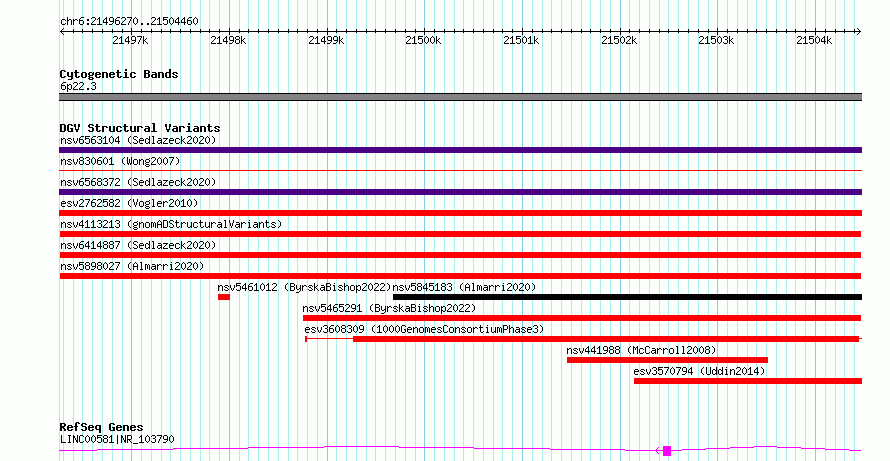Screen dimensions: 890x461
Task: Click the nsv5465291 red variant bar
Action: 582,318
